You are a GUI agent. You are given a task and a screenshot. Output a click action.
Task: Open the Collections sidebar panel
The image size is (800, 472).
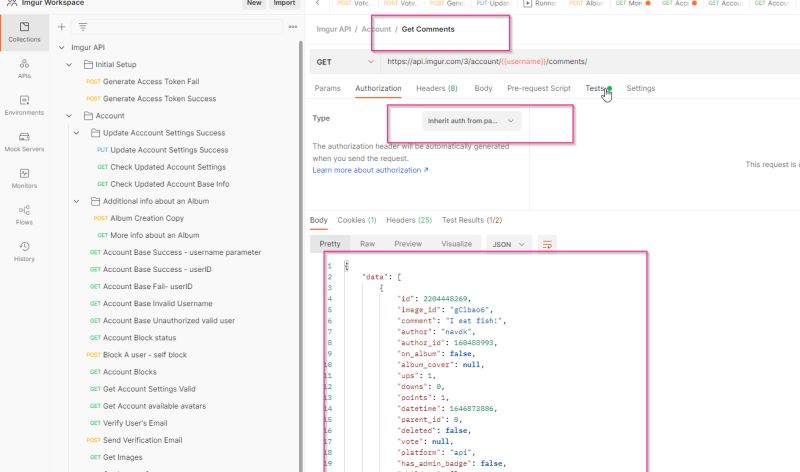(24, 32)
